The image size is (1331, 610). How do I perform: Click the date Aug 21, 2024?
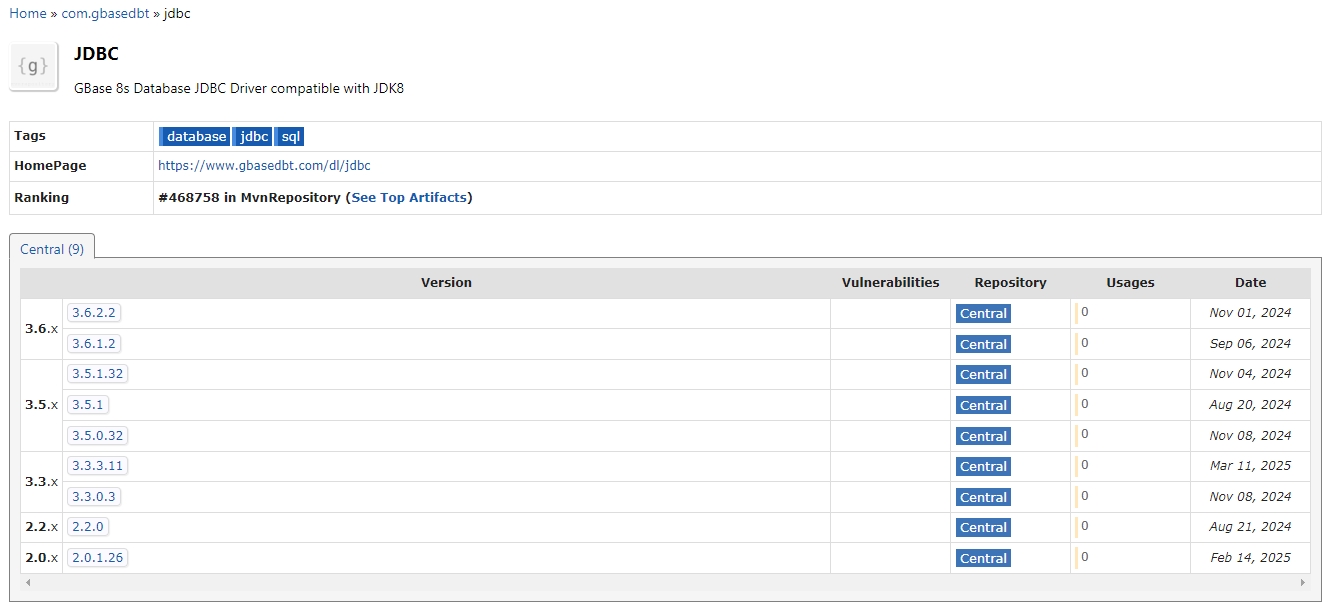1250,527
